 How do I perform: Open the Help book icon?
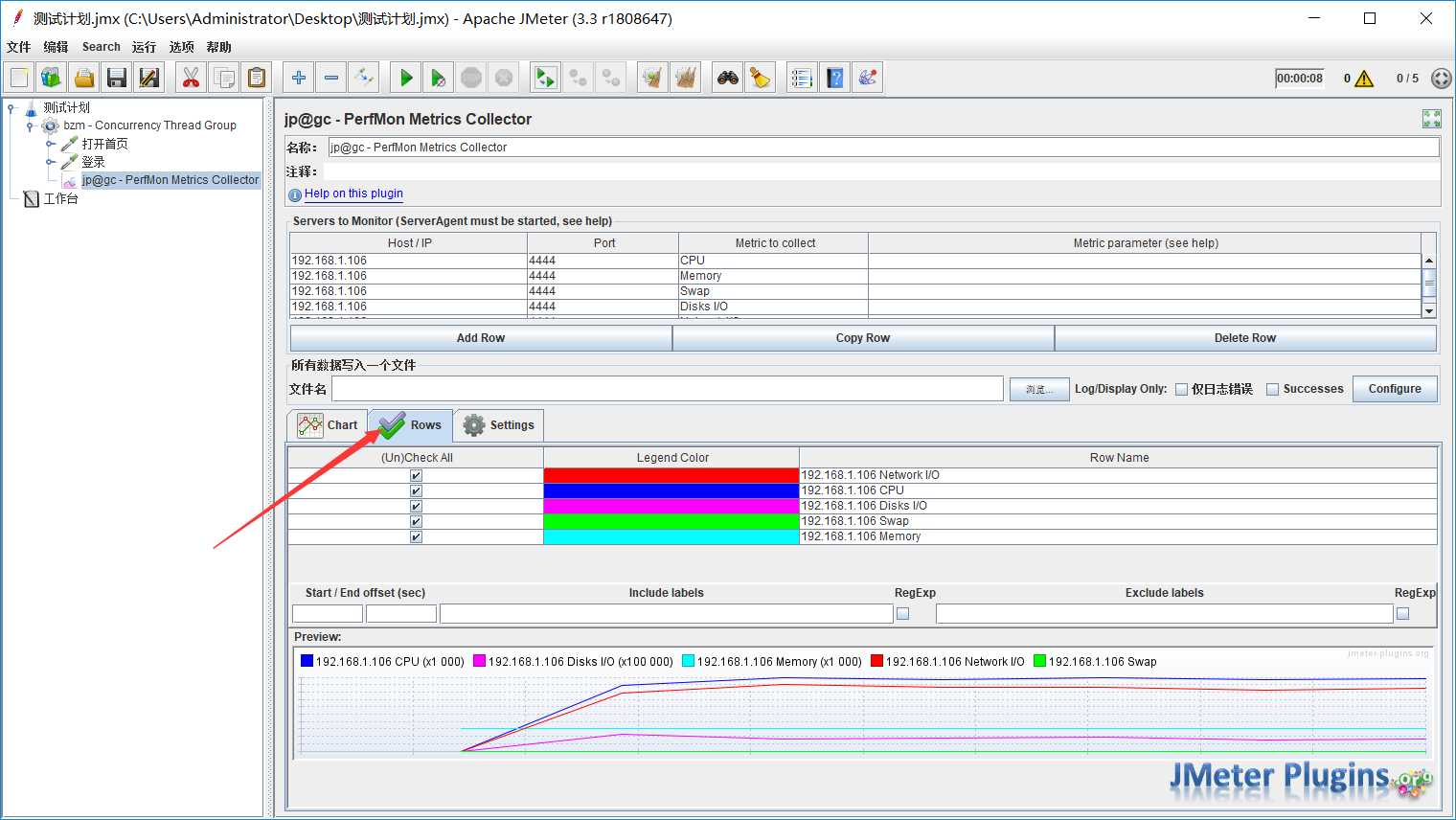point(835,78)
